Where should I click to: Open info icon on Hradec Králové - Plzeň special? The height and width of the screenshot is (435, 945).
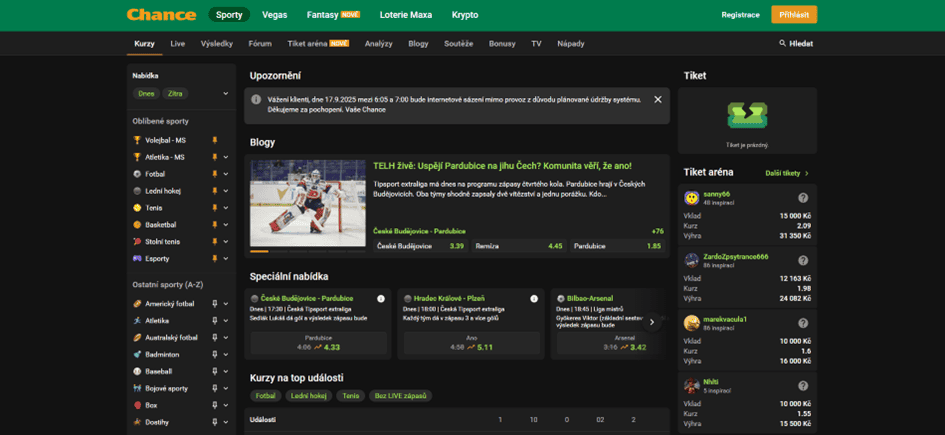[534, 298]
